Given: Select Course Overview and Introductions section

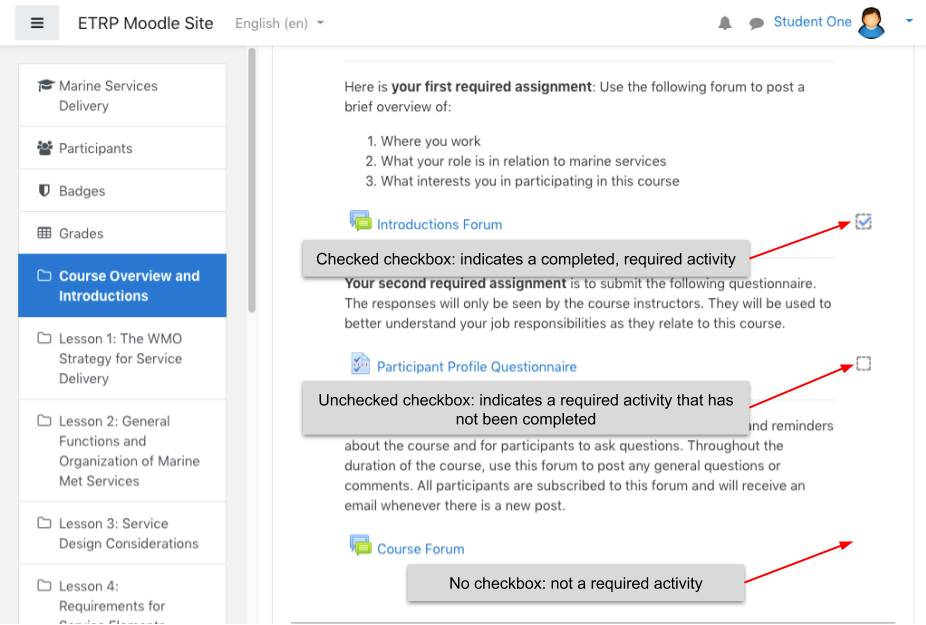Looking at the screenshot, I should pyautogui.click(x=122, y=286).
